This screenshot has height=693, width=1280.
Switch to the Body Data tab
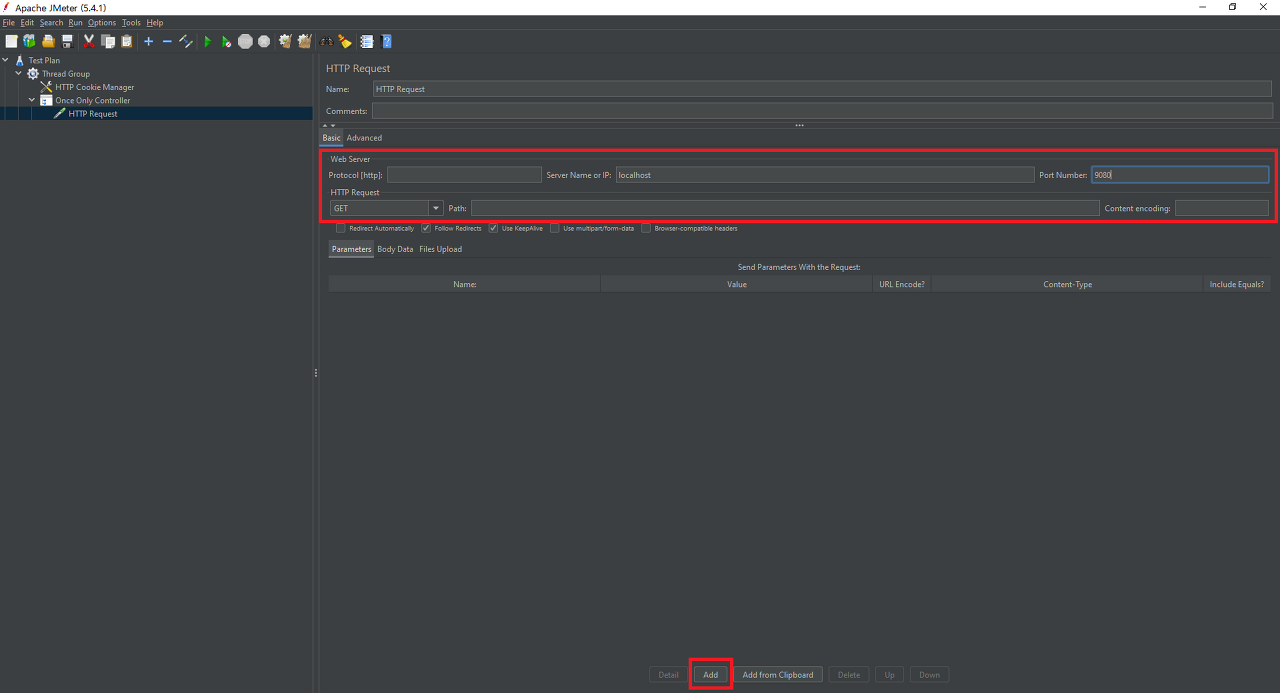395,249
